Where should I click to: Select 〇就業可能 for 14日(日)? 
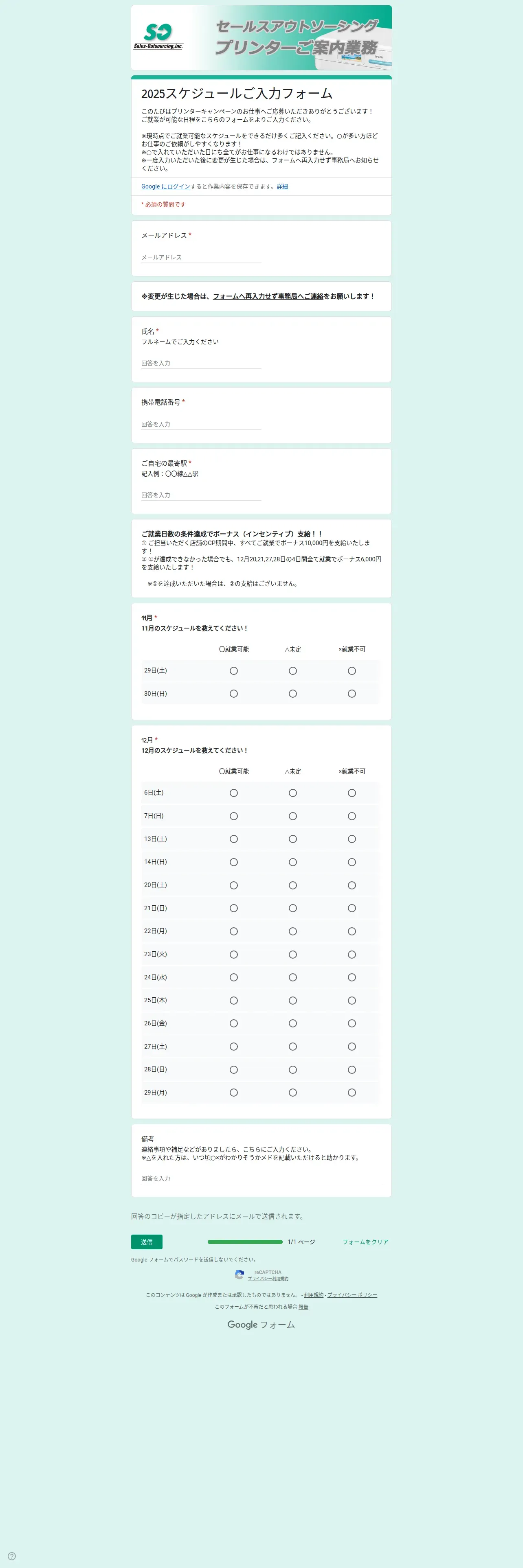[234, 862]
